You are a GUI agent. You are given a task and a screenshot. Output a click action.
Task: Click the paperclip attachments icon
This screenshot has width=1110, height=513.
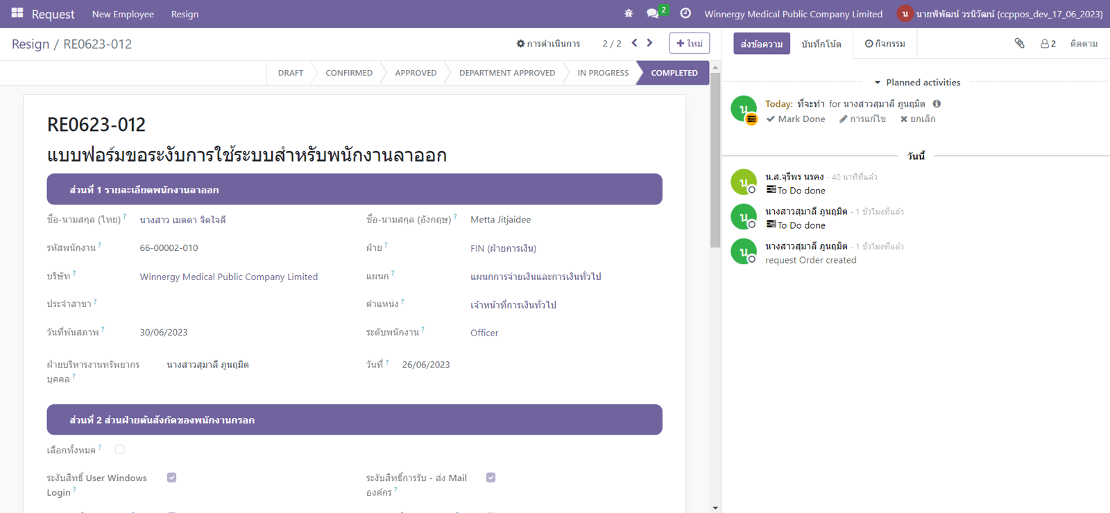1019,44
